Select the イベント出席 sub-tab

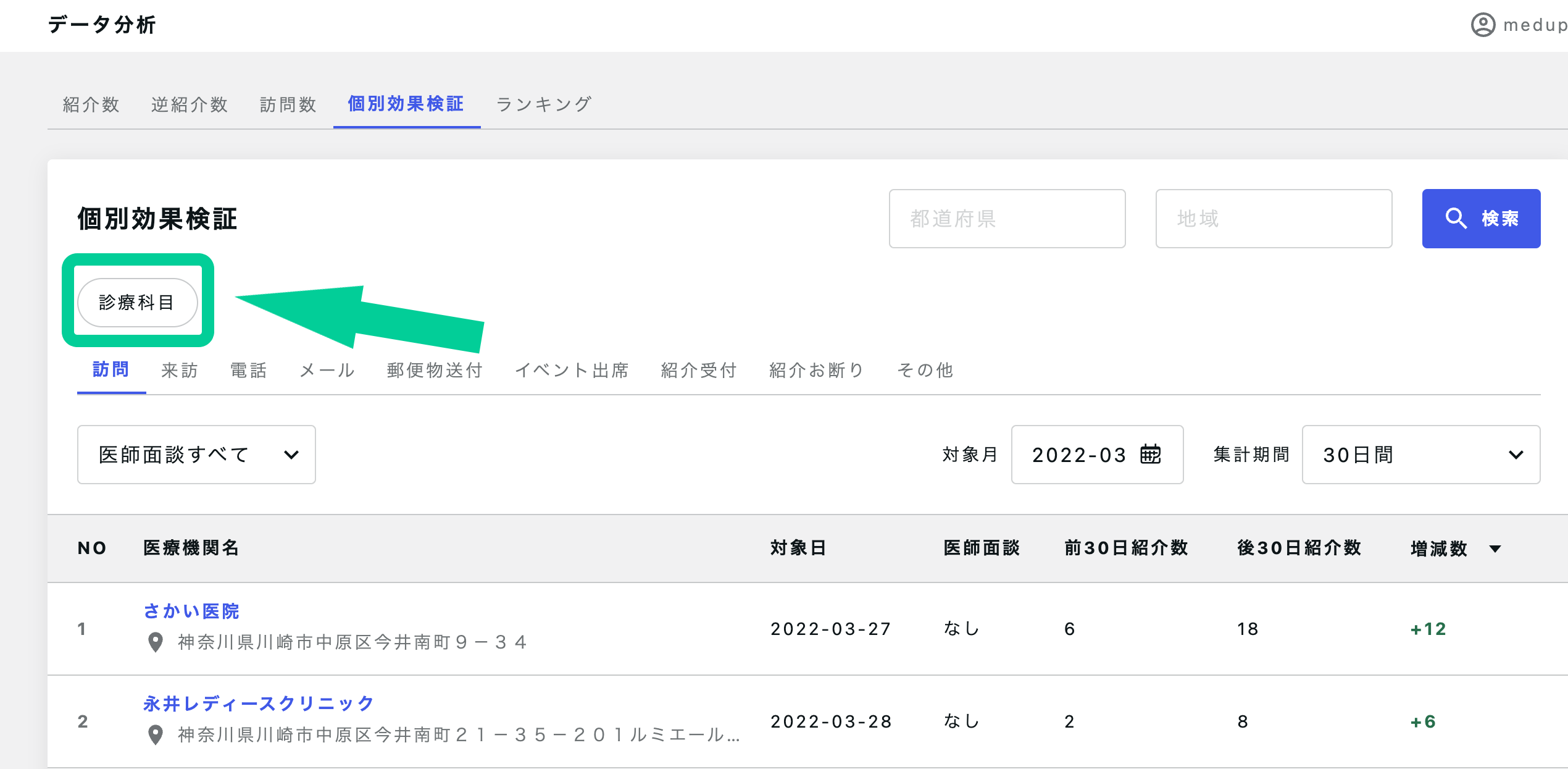point(572,370)
